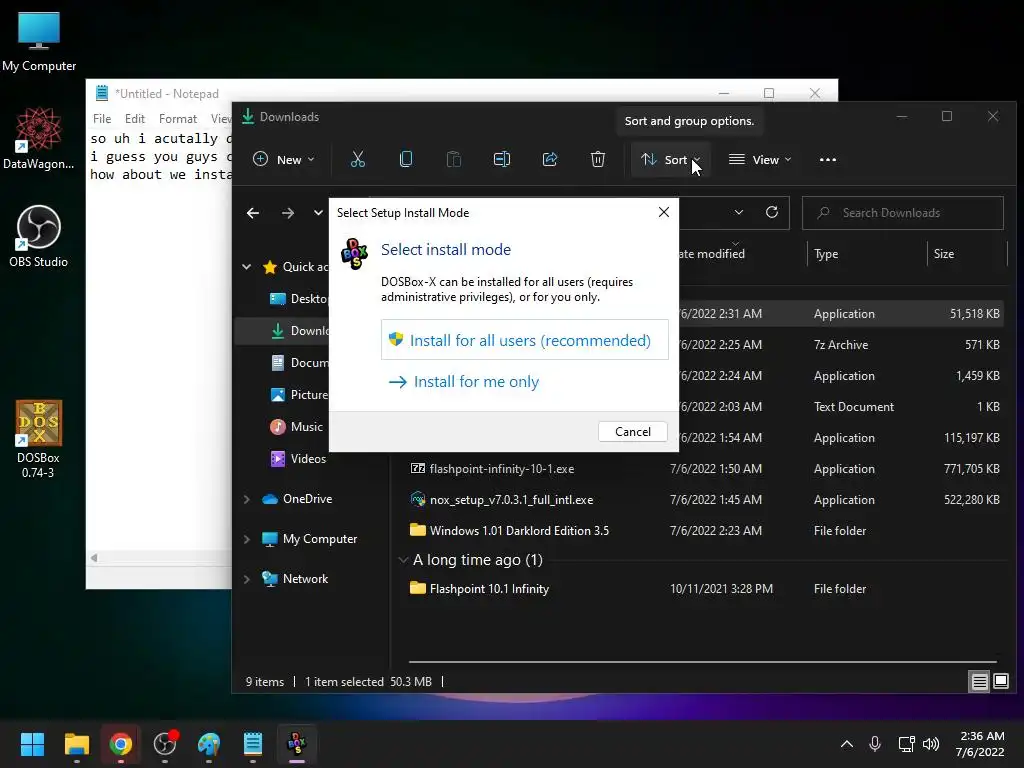
Task: Open the View layout dropdown
Action: [760, 159]
